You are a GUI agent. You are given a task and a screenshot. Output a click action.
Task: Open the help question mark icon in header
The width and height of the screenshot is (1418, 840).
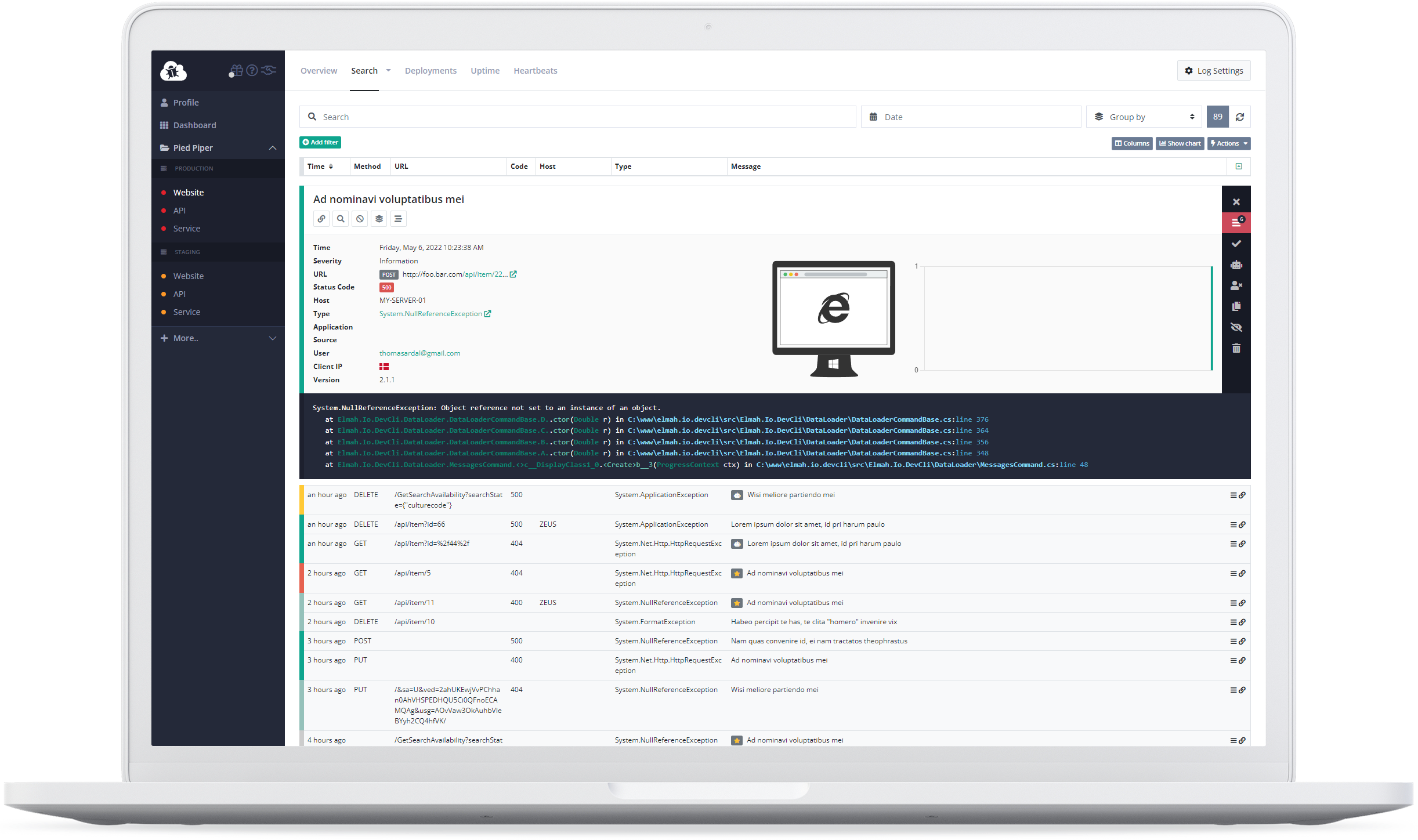[x=251, y=70]
